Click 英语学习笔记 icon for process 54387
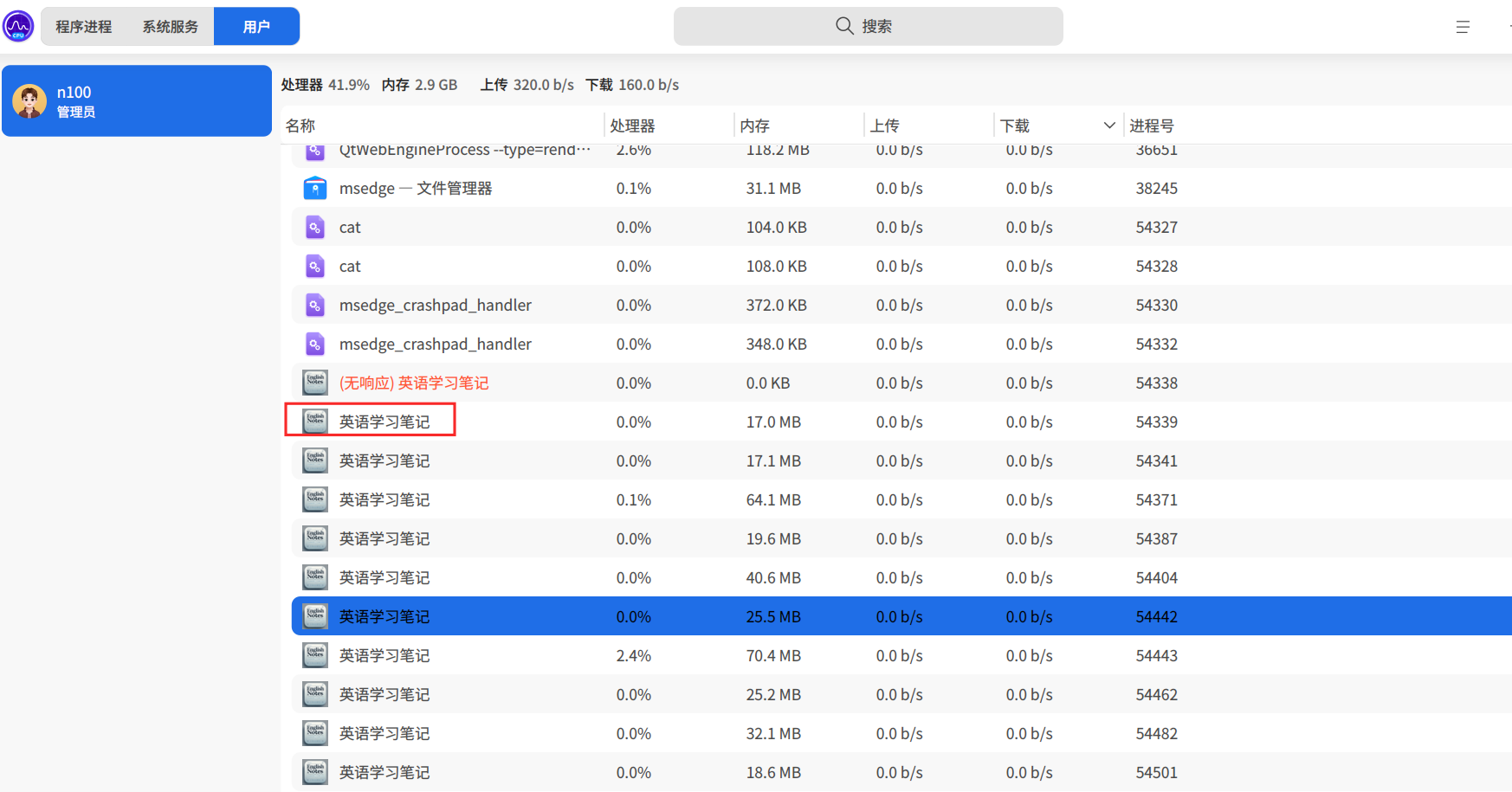This screenshot has width=1512, height=792. pyautogui.click(x=315, y=538)
